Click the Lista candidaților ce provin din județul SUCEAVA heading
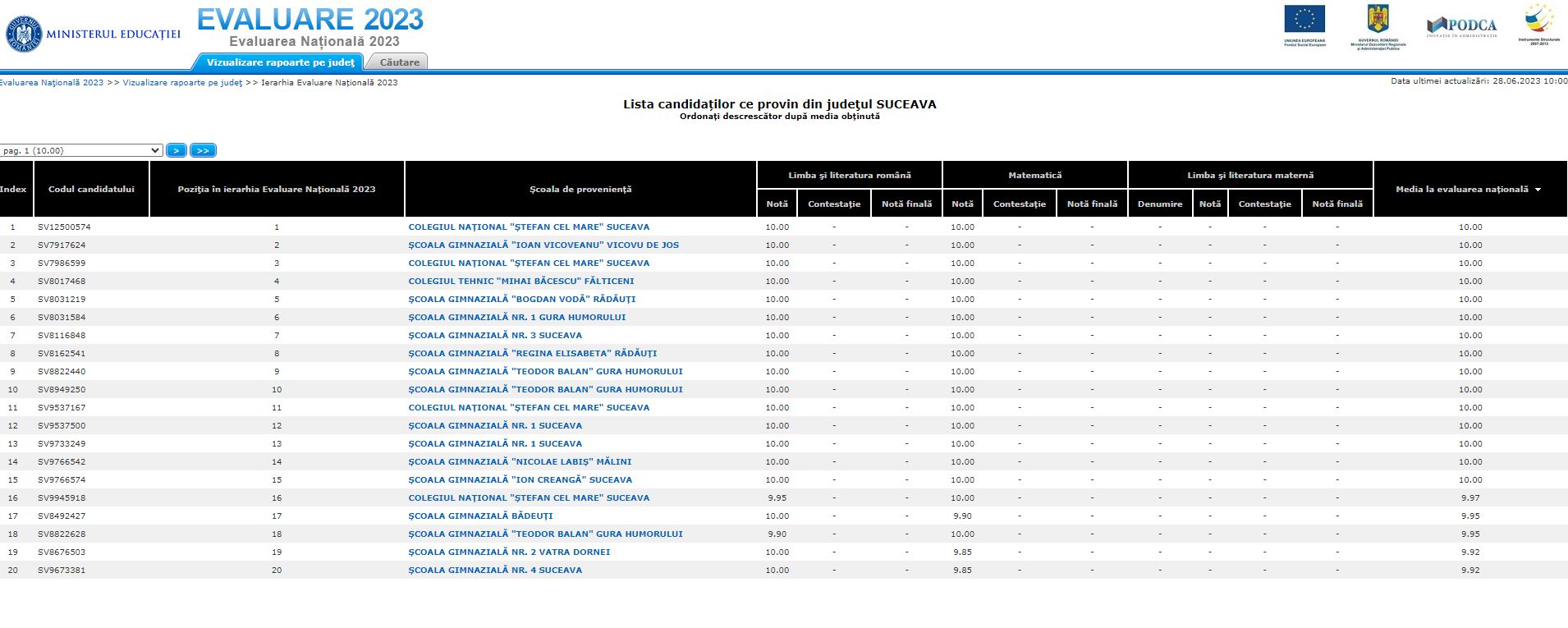This screenshot has width=1568, height=628. click(x=780, y=104)
